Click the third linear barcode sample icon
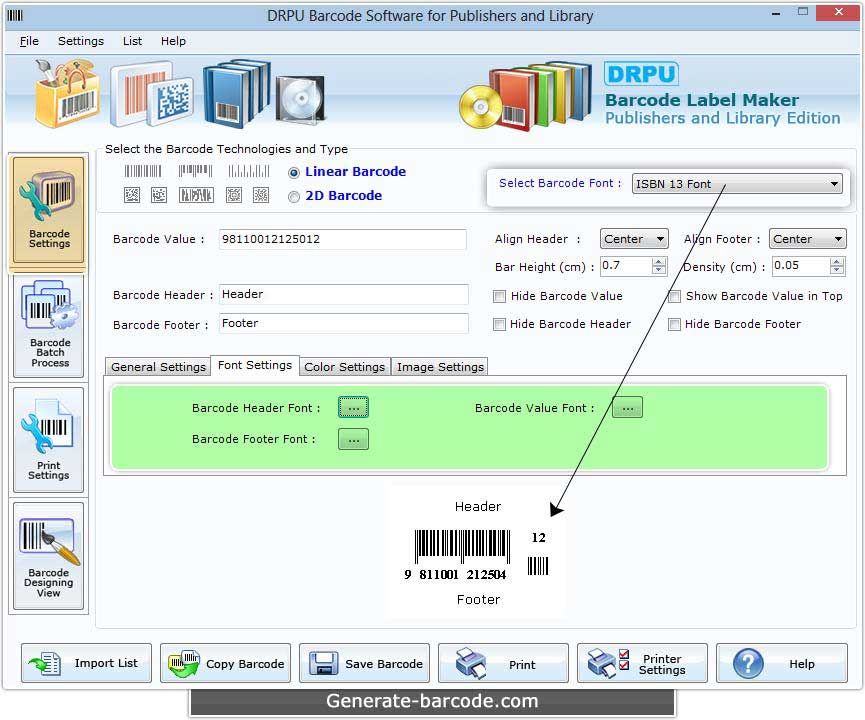Image resolution: width=865 pixels, height=720 pixels. pyautogui.click(x=249, y=171)
